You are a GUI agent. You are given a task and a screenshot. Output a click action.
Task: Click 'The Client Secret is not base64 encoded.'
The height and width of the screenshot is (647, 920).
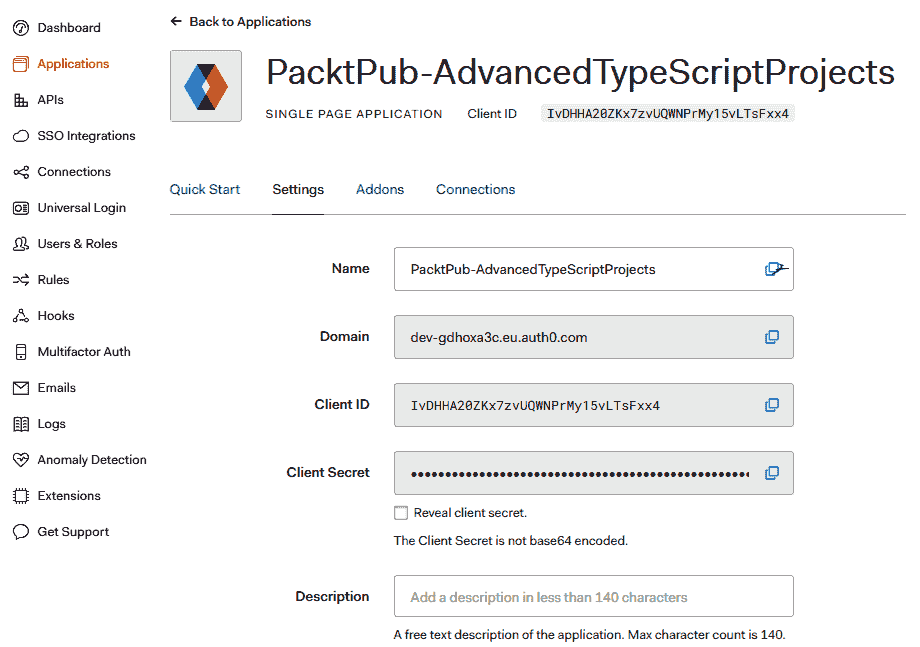510,541
